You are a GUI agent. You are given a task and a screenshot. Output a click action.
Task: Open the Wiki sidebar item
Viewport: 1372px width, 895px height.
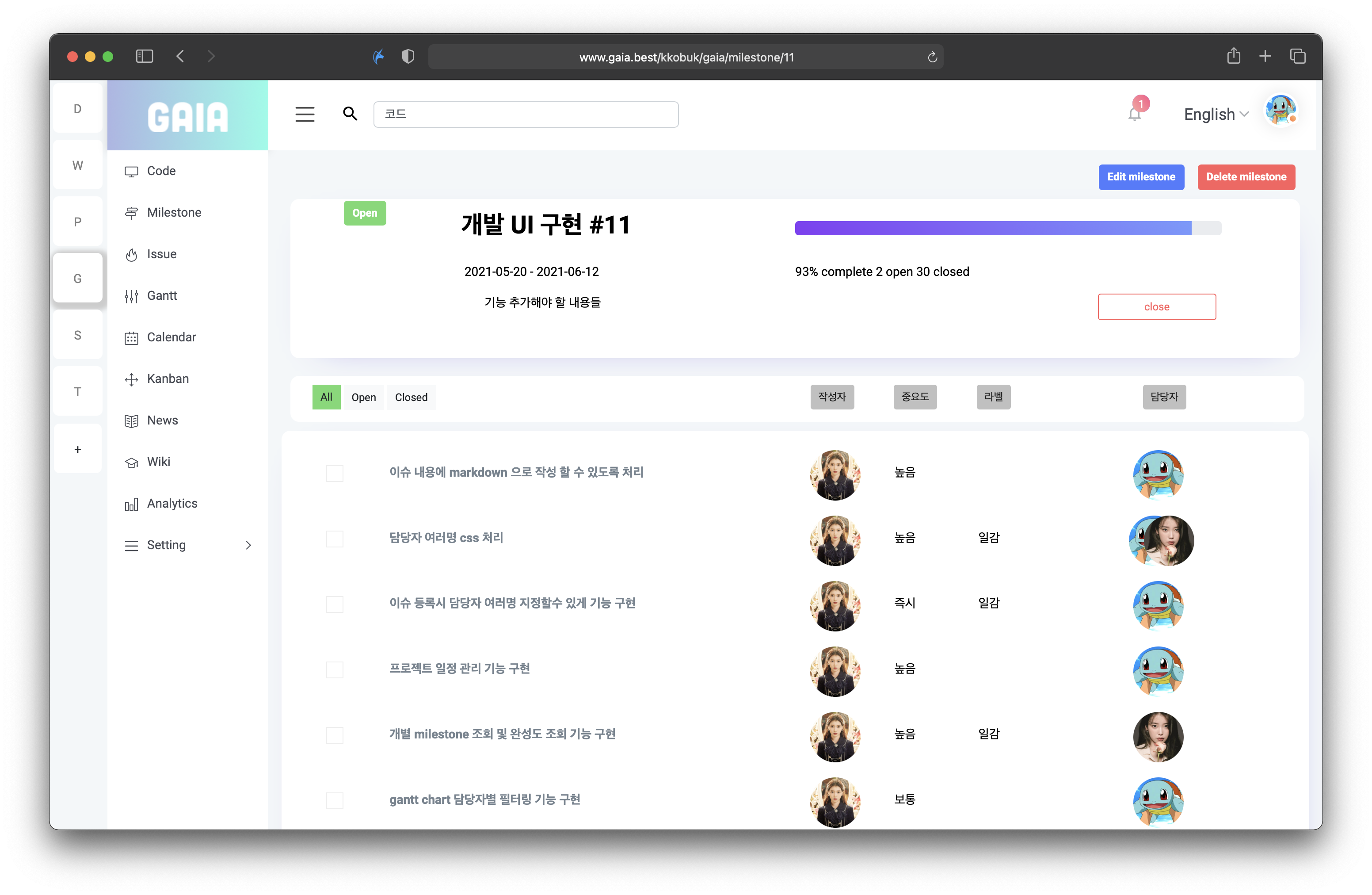[158, 462]
